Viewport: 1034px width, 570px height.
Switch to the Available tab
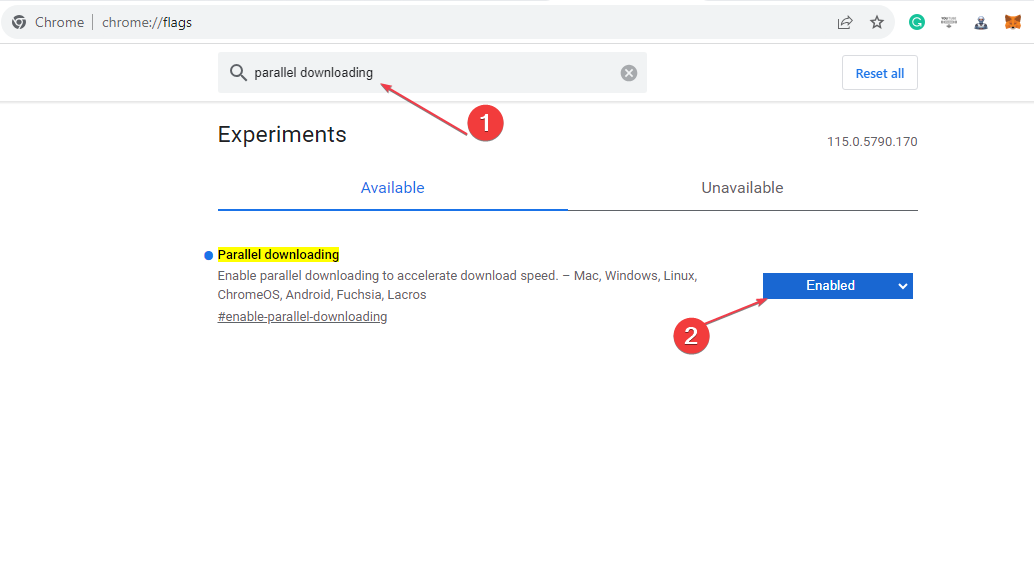coord(392,188)
